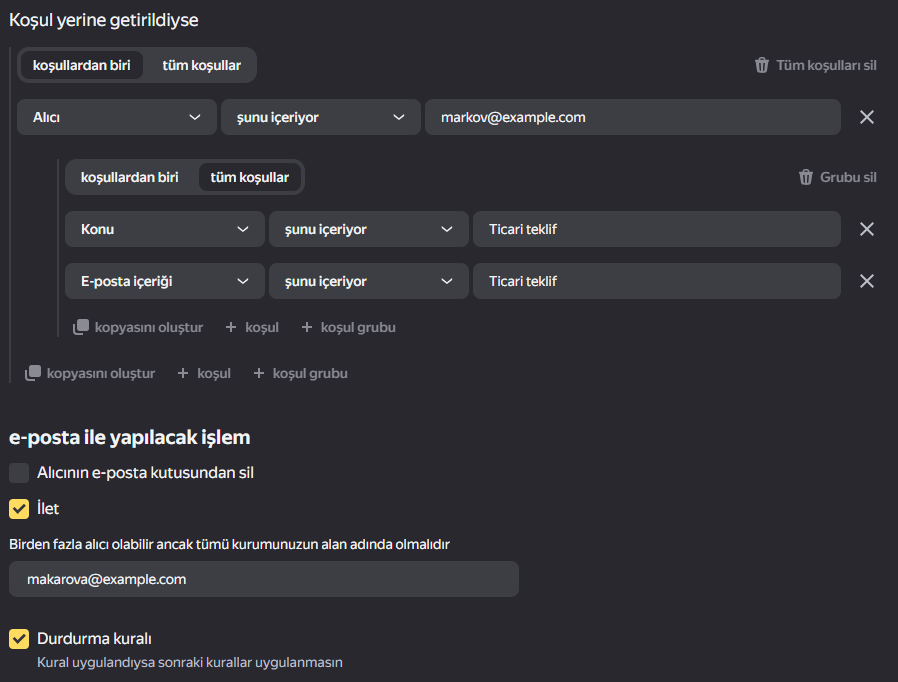
Task: Click the makarova@example.com forwarding address field
Action: (x=264, y=579)
